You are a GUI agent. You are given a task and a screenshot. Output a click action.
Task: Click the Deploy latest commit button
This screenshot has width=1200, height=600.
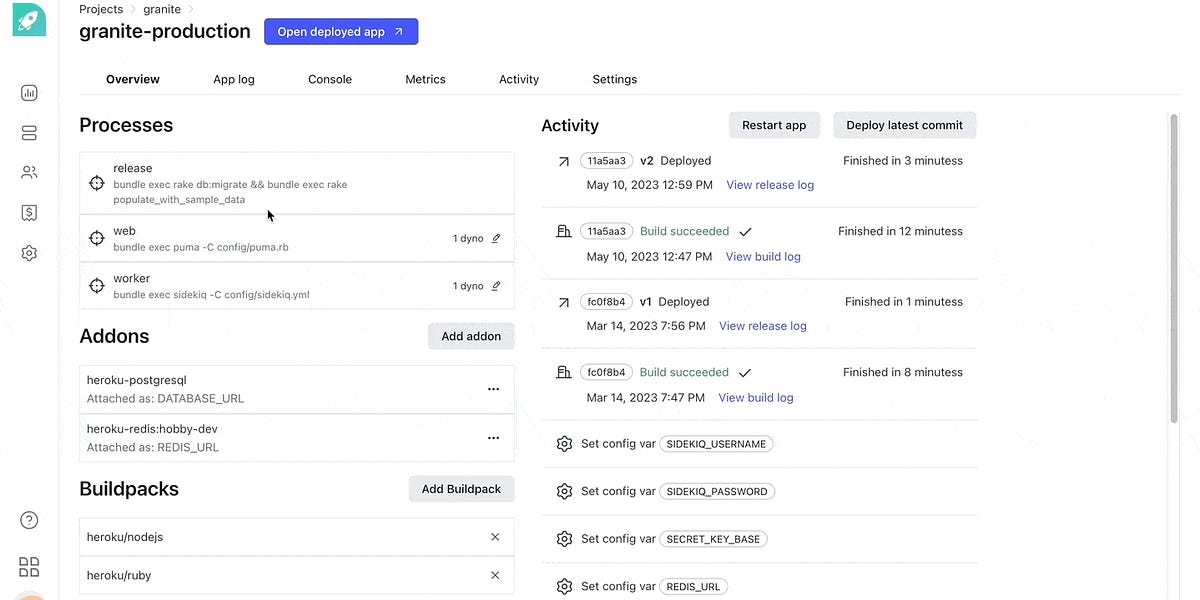(x=904, y=125)
